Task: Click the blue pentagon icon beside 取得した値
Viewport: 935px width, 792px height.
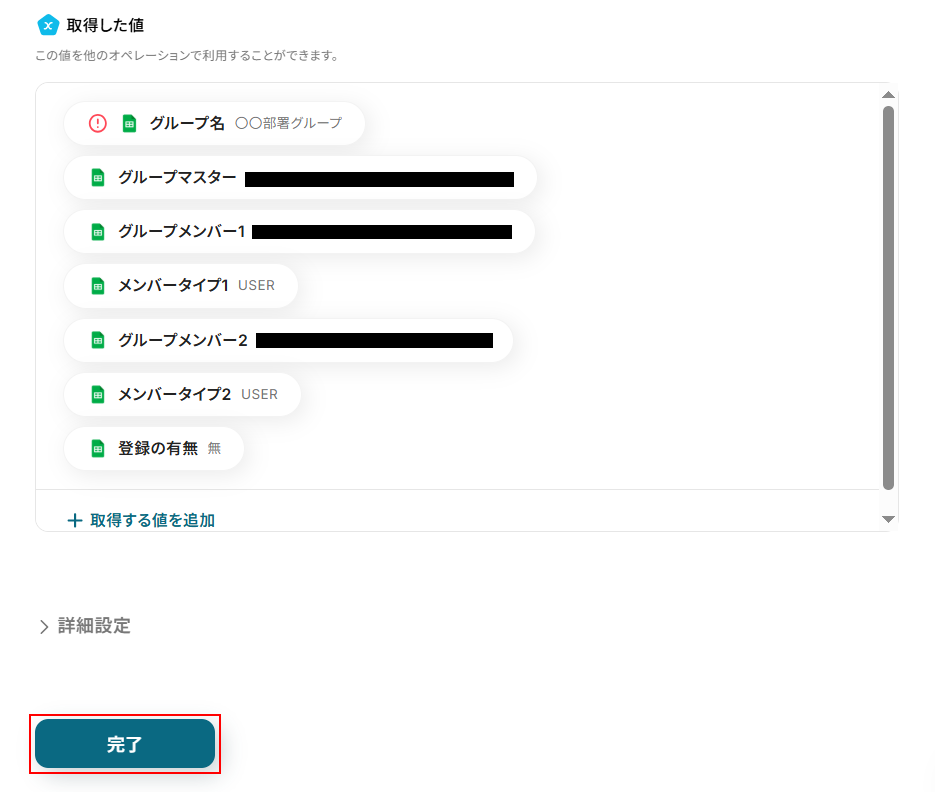Action: (x=48, y=25)
